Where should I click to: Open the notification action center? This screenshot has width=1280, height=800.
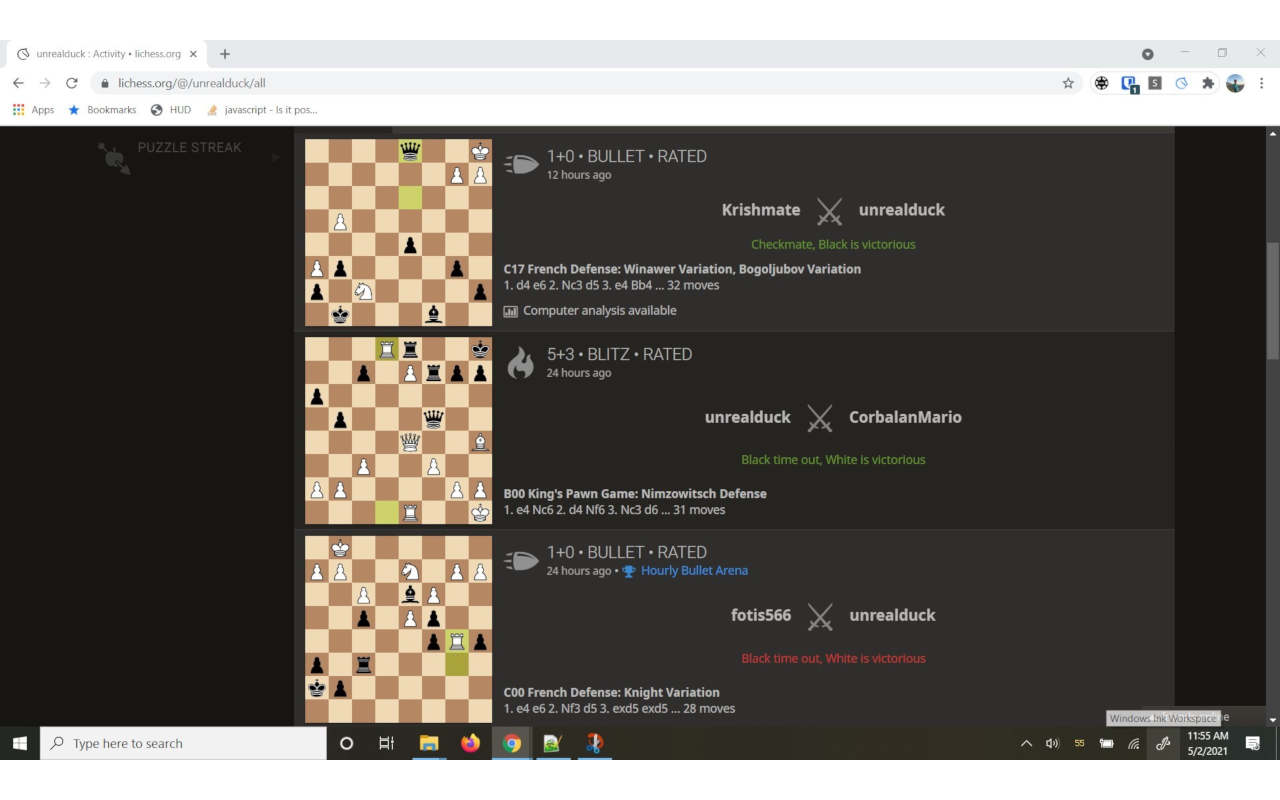(1253, 743)
